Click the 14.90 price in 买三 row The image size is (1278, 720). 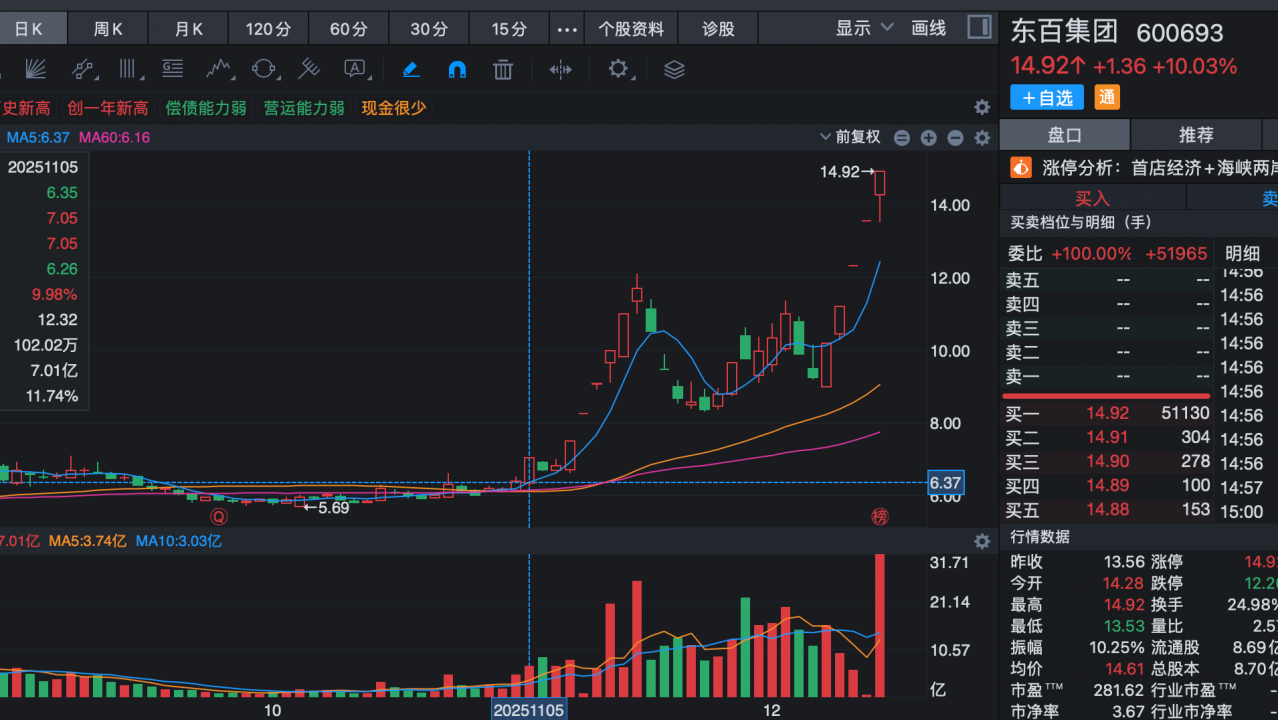click(1108, 461)
